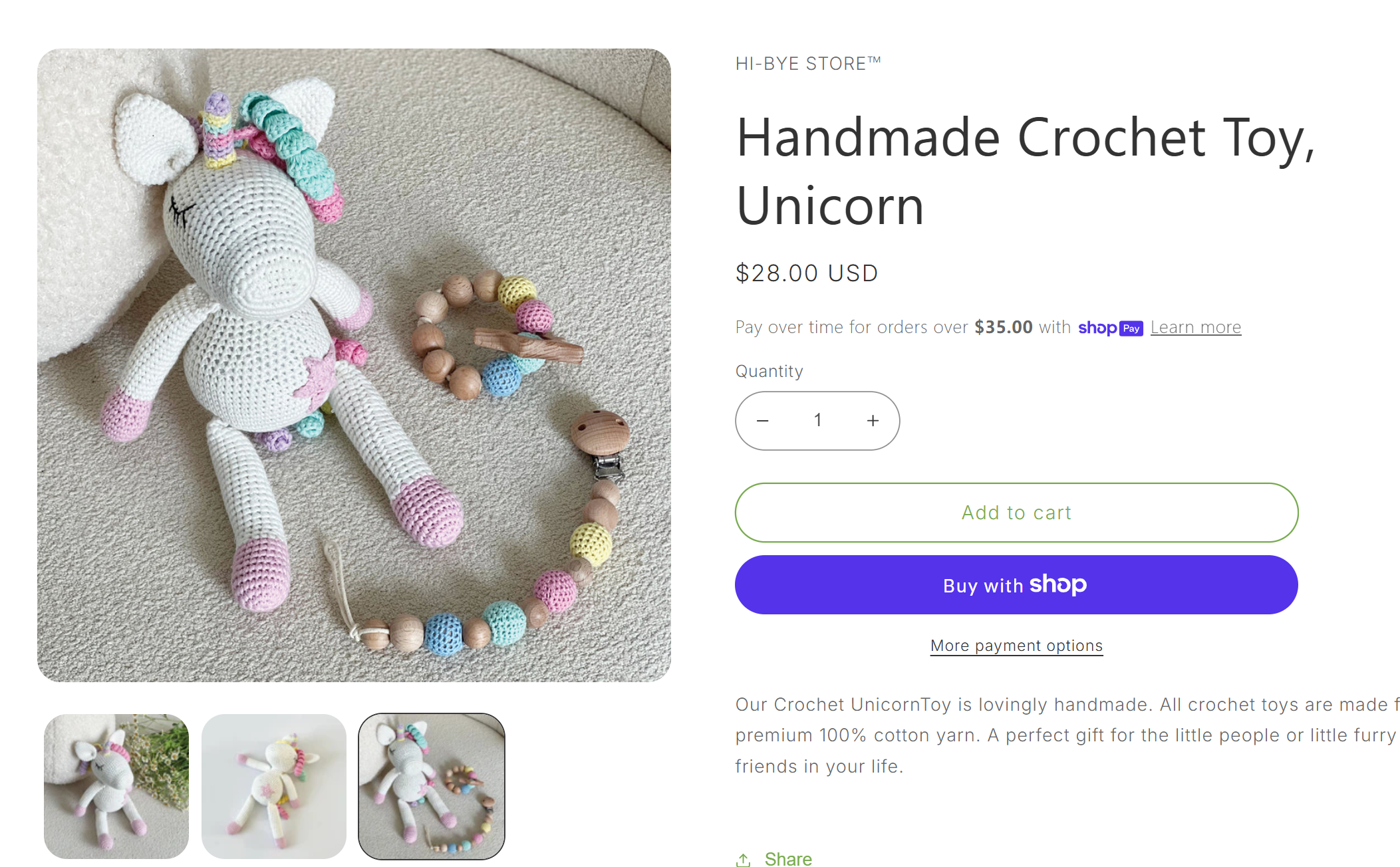Image resolution: width=1400 pixels, height=867 pixels.
Task: Focus the quantity number field
Action: [817, 421]
